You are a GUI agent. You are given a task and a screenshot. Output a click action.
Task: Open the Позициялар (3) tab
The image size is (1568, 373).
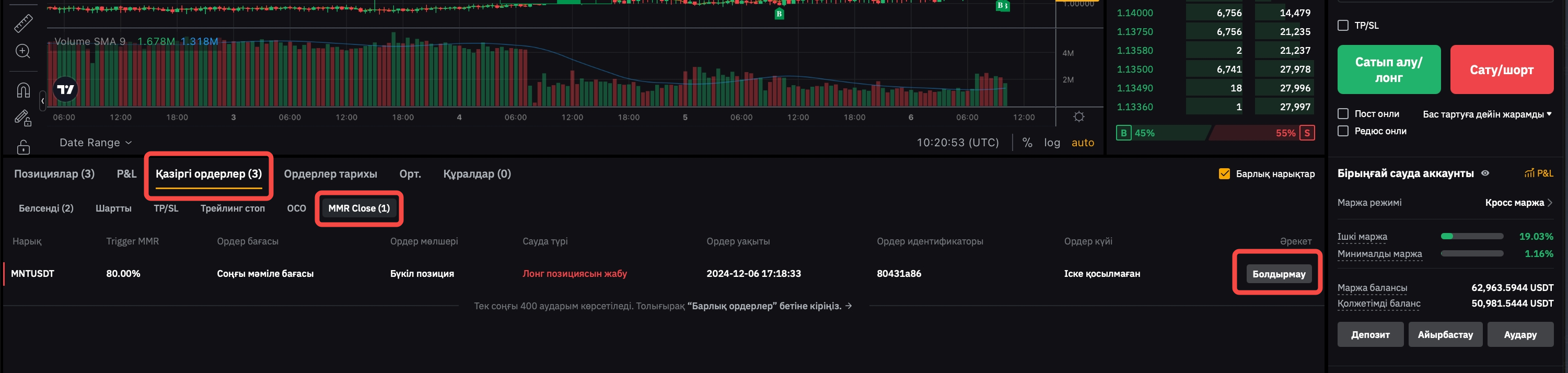click(54, 174)
